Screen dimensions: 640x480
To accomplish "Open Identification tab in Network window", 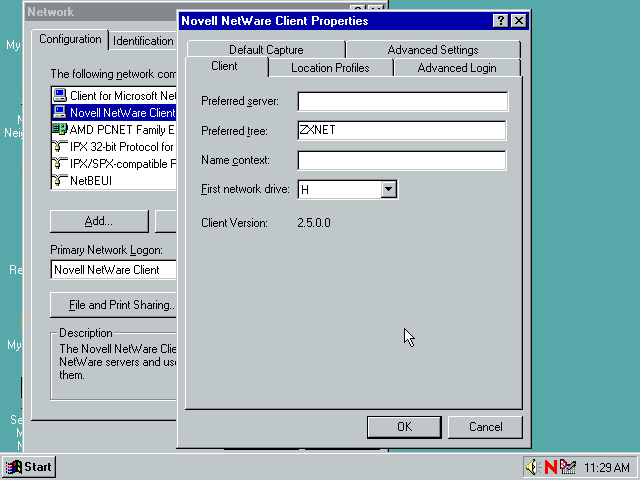I will pyautogui.click(x=143, y=41).
